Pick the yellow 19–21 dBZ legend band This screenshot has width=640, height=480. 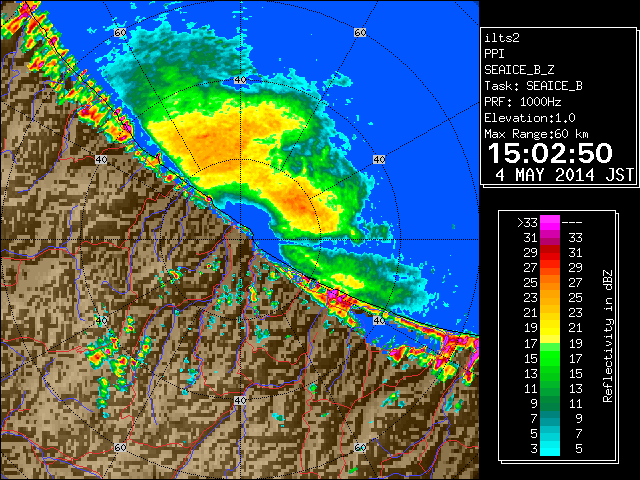click(550, 328)
